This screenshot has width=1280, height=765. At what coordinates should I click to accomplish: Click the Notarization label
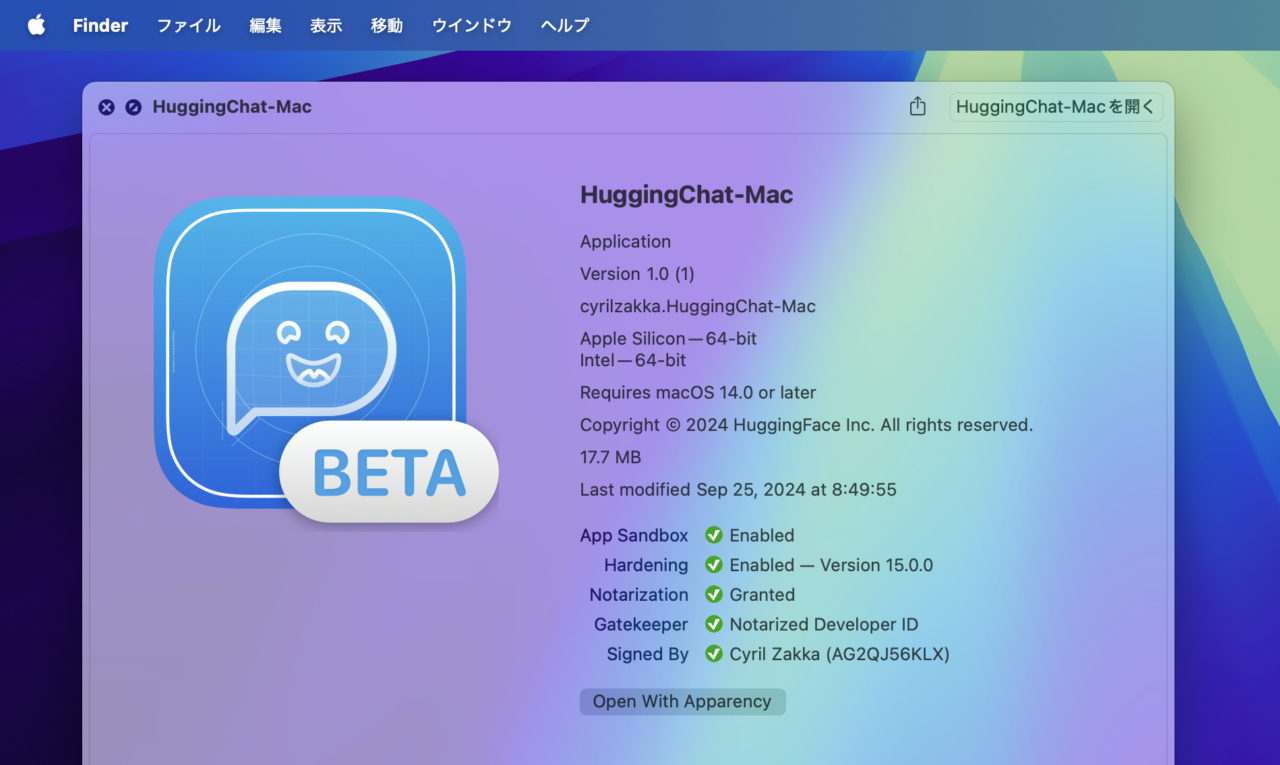[x=639, y=594]
